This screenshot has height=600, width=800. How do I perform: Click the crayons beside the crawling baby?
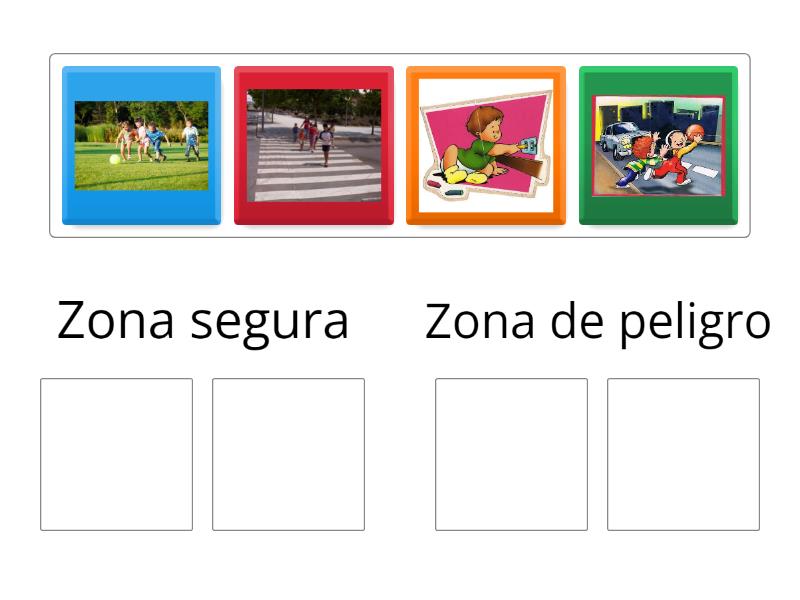pos(449,186)
